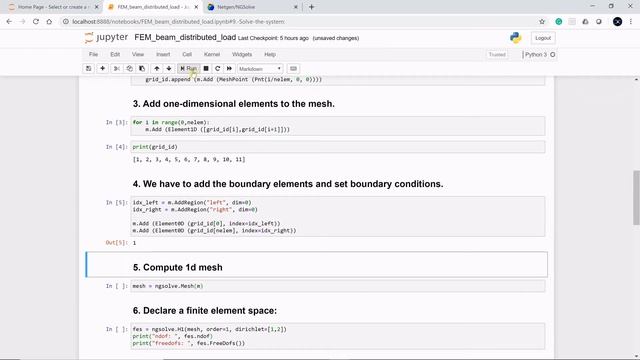Click the Trusted notebook indicator
This screenshot has height=360, width=640.
[x=497, y=54]
